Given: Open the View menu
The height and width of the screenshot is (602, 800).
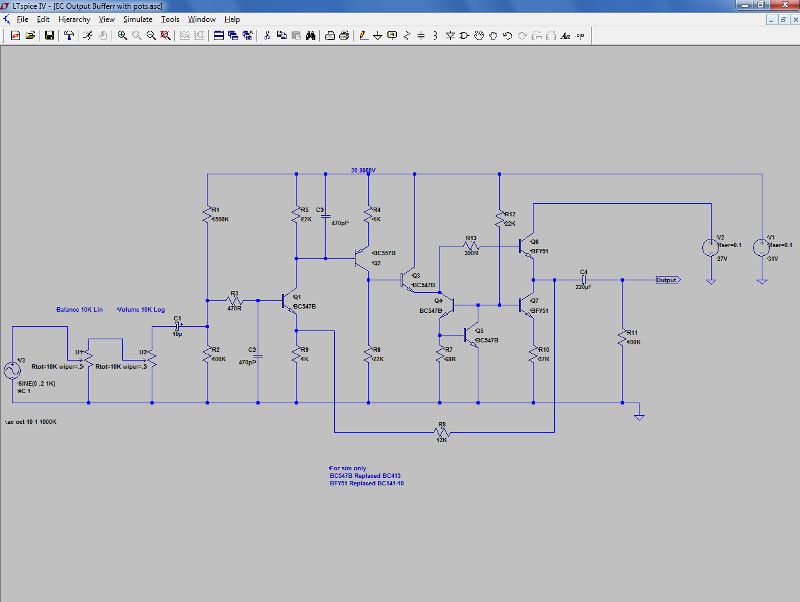Looking at the screenshot, I should 107,19.
